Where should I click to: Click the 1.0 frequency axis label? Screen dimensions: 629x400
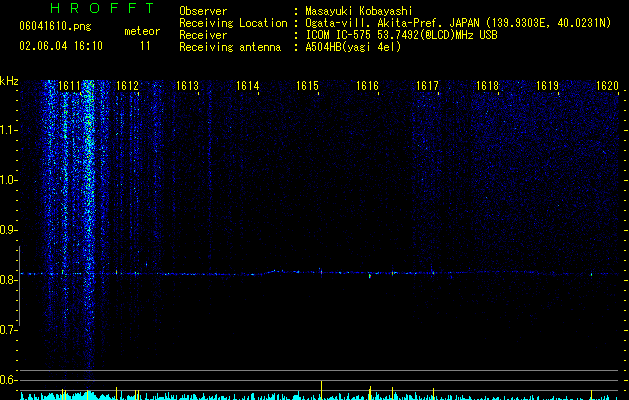(8, 180)
